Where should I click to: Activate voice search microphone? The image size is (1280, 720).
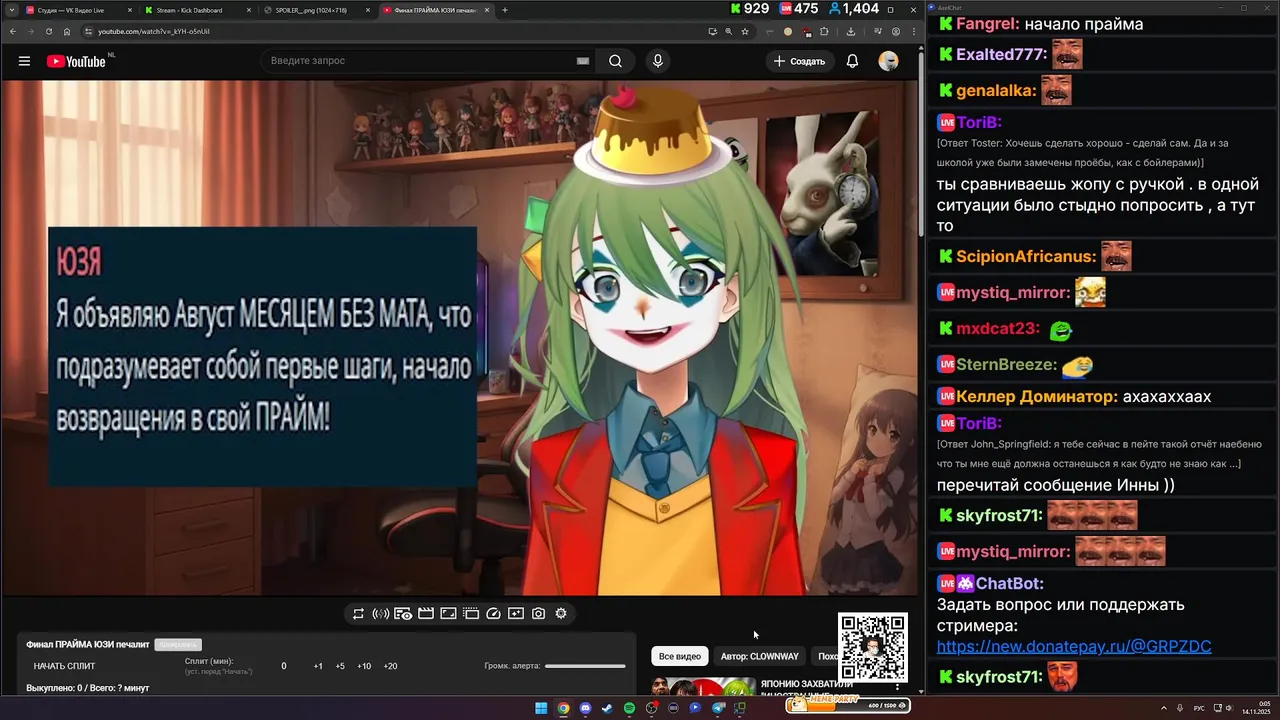[x=657, y=61]
